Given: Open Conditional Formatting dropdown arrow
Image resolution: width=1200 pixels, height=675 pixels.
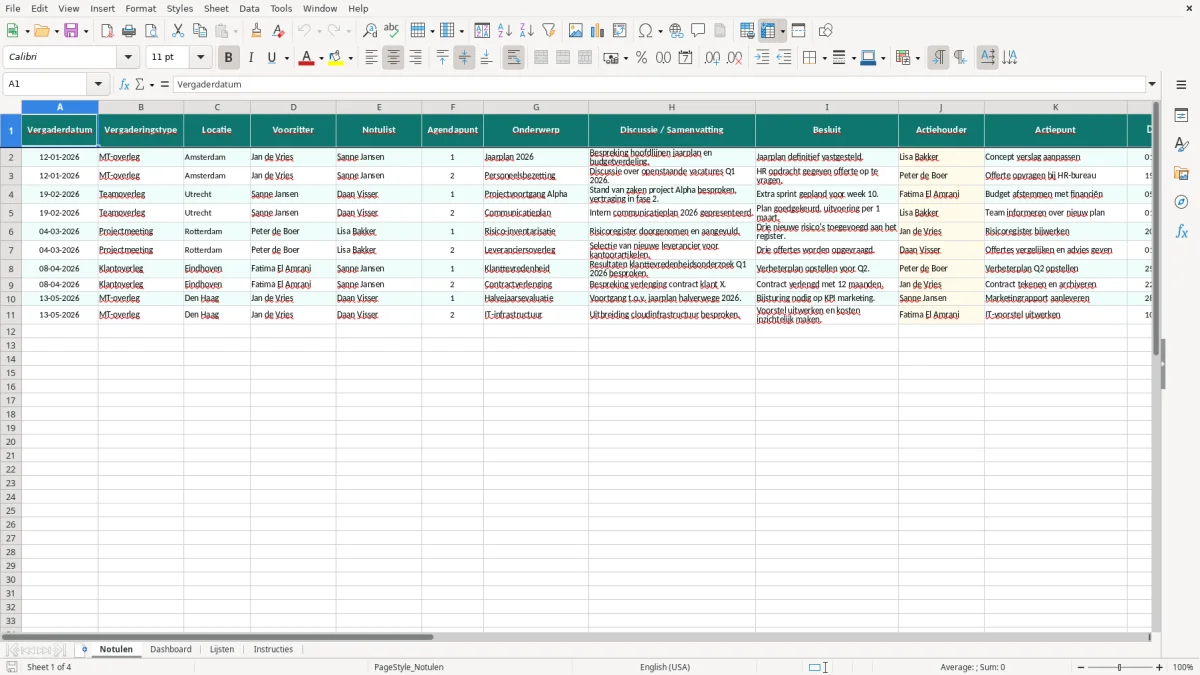Looking at the screenshot, I should point(917,58).
